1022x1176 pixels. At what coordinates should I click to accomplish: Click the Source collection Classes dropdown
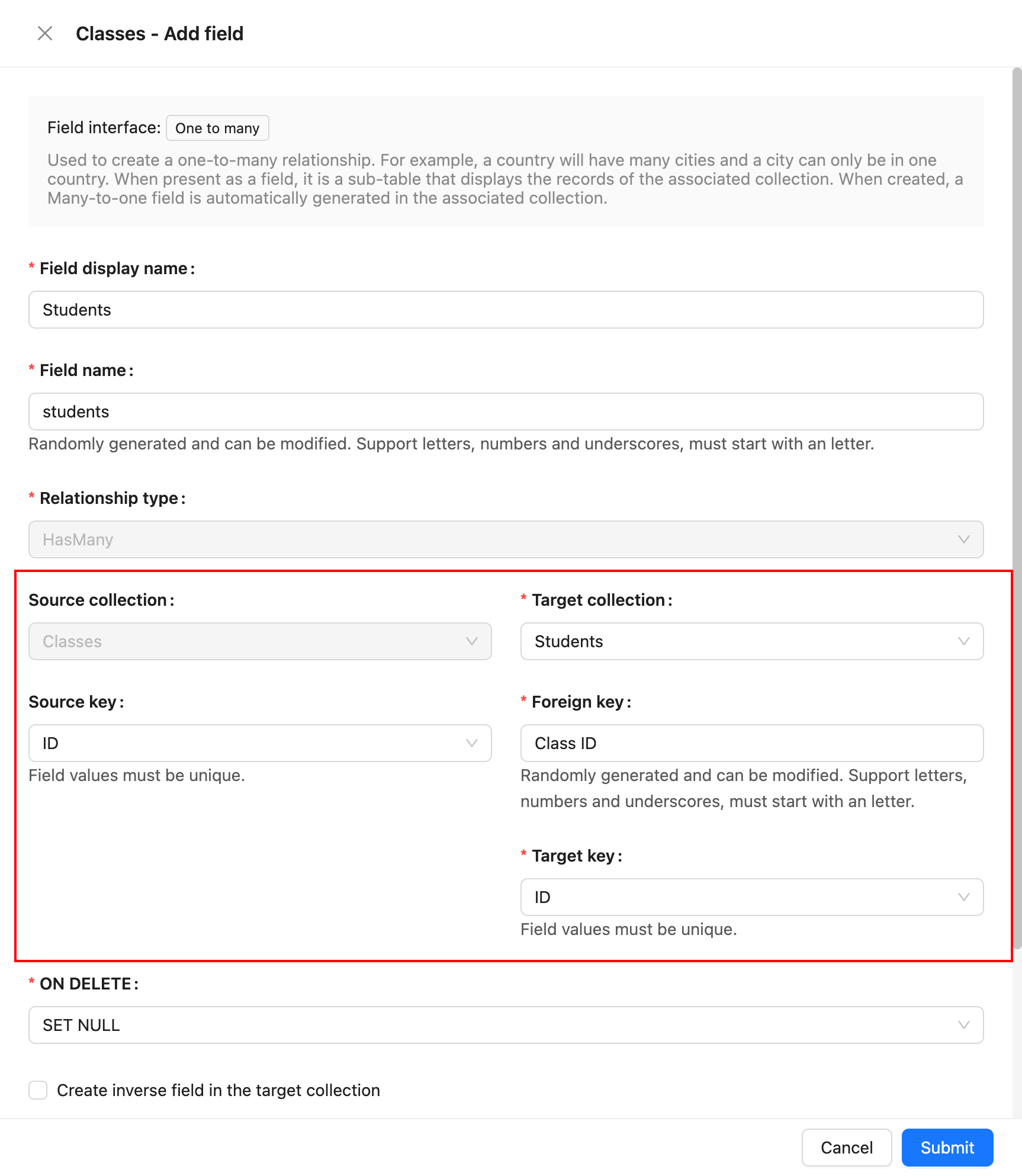point(249,641)
